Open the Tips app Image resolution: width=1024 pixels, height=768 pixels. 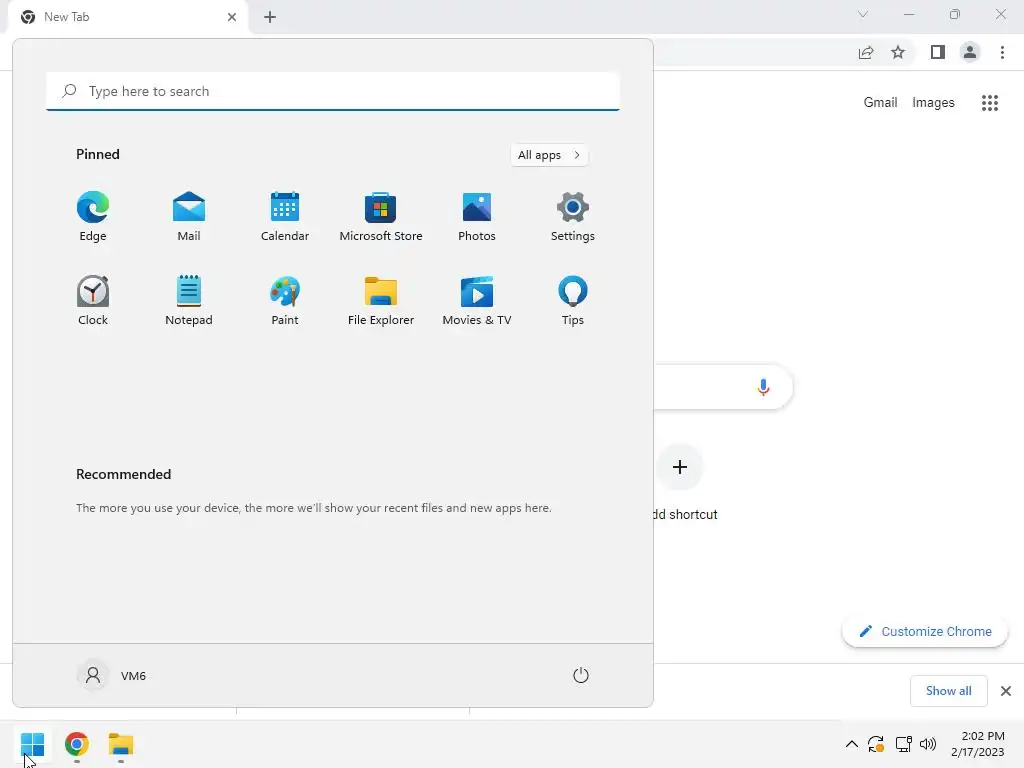[573, 300]
